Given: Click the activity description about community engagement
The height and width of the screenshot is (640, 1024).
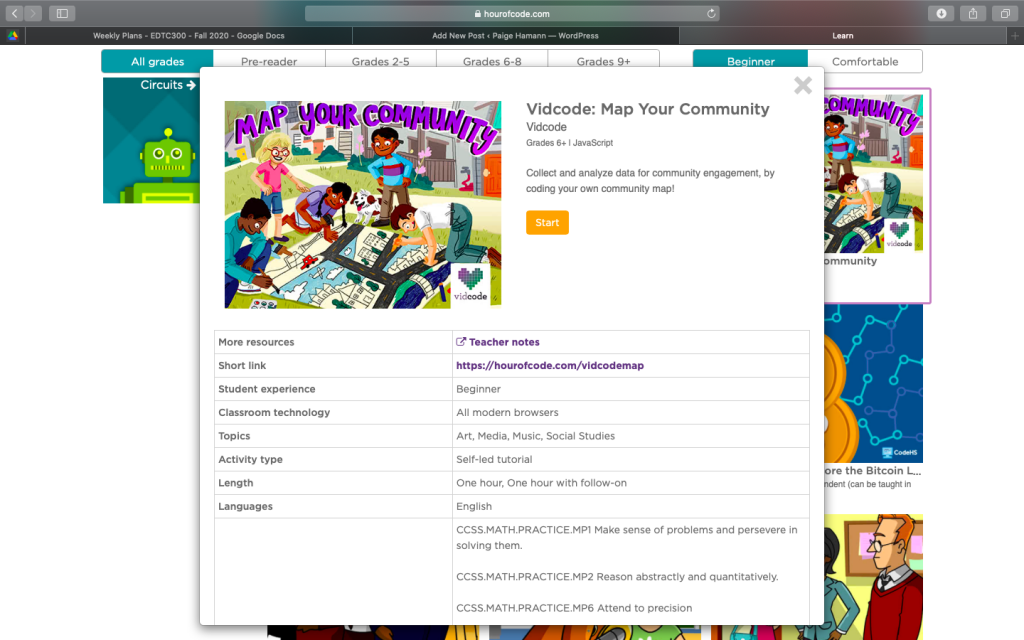Looking at the screenshot, I should click(x=650, y=181).
